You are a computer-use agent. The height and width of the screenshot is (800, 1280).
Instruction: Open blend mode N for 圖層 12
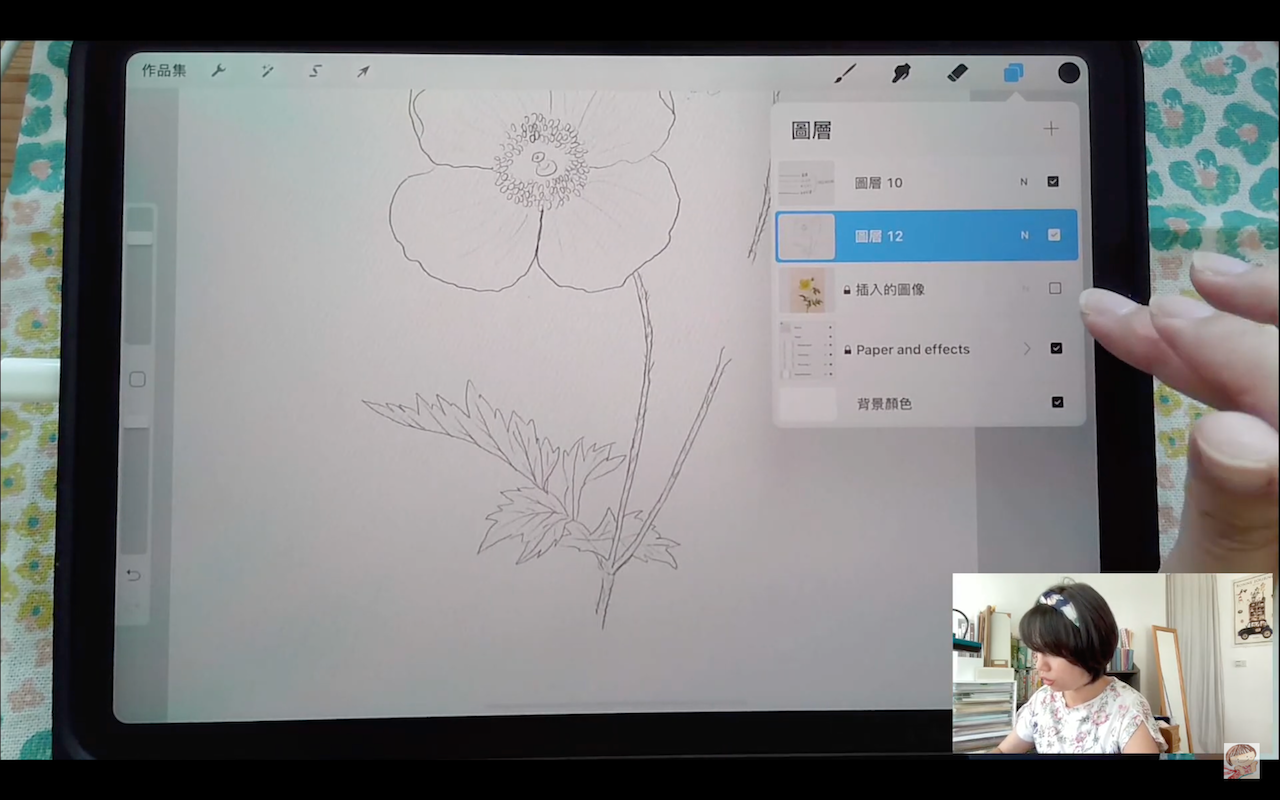(x=1024, y=235)
